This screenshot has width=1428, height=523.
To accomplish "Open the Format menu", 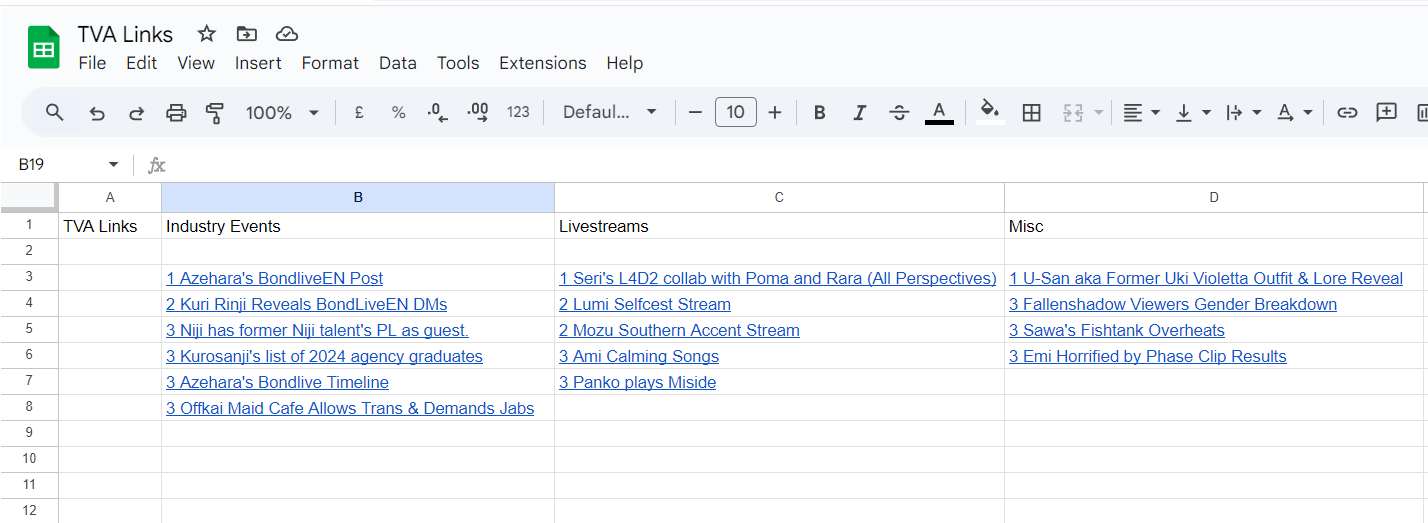I will click(x=330, y=63).
